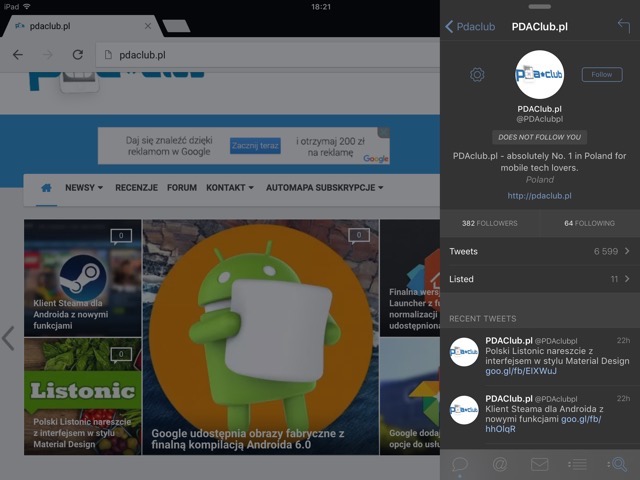Show comments on Steam article
This screenshot has height=480, width=640.
121,236
